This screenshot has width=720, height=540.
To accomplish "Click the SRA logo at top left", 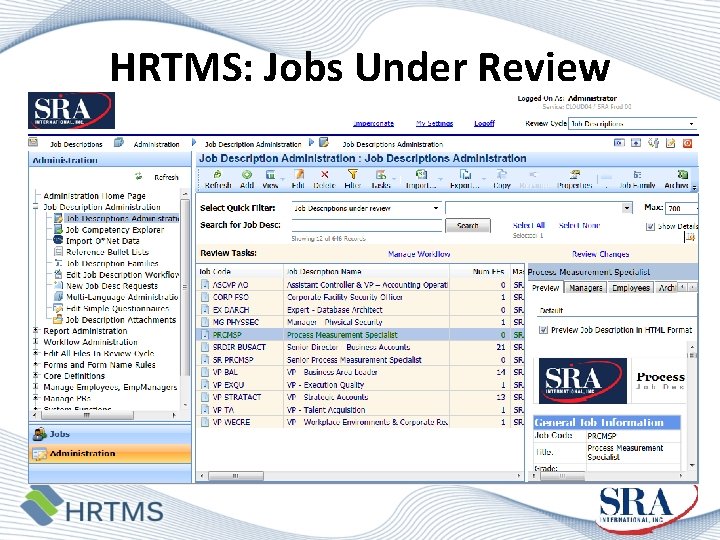I will point(71,110).
